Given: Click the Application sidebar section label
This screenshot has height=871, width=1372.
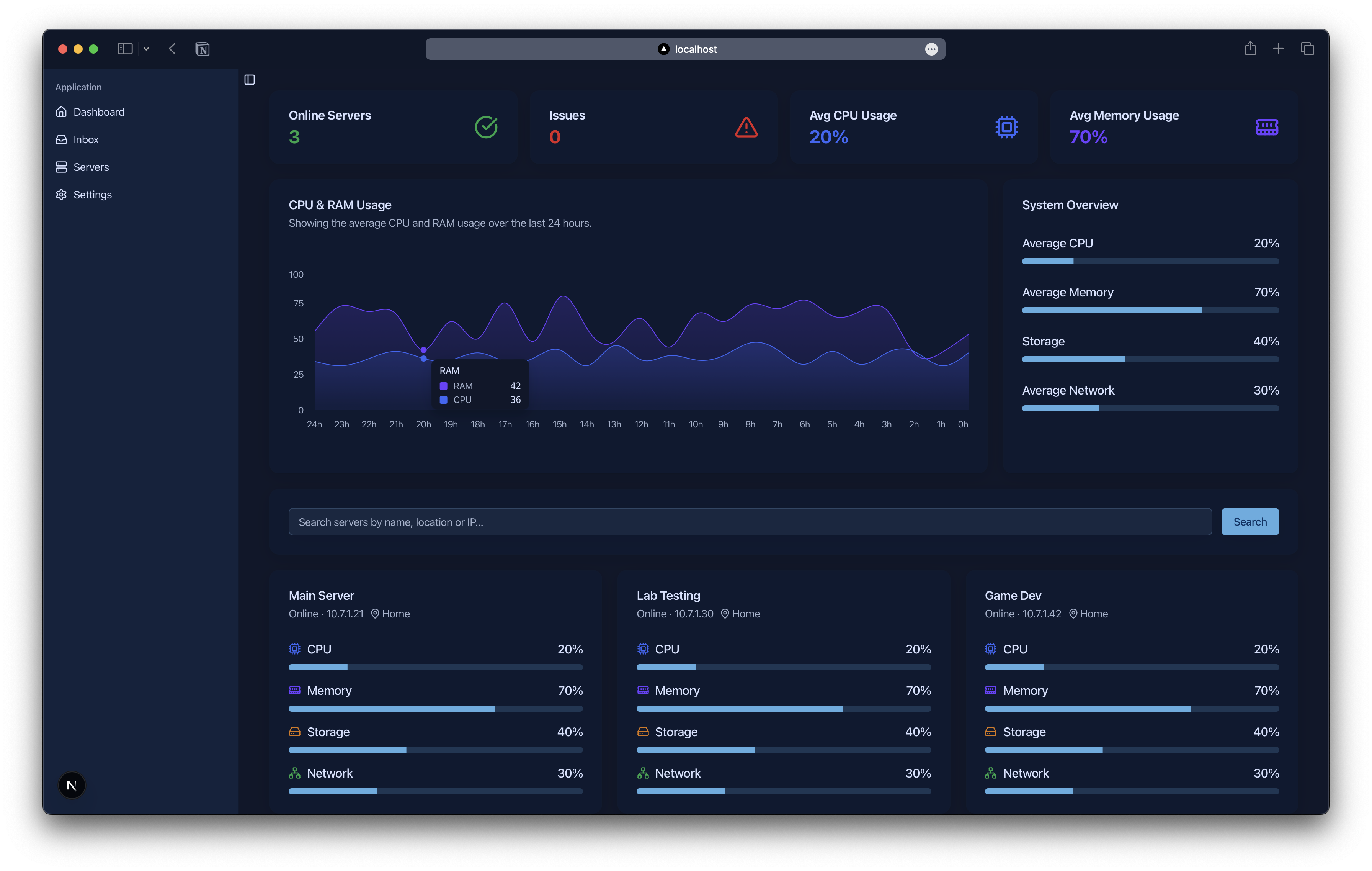Looking at the screenshot, I should [78, 87].
